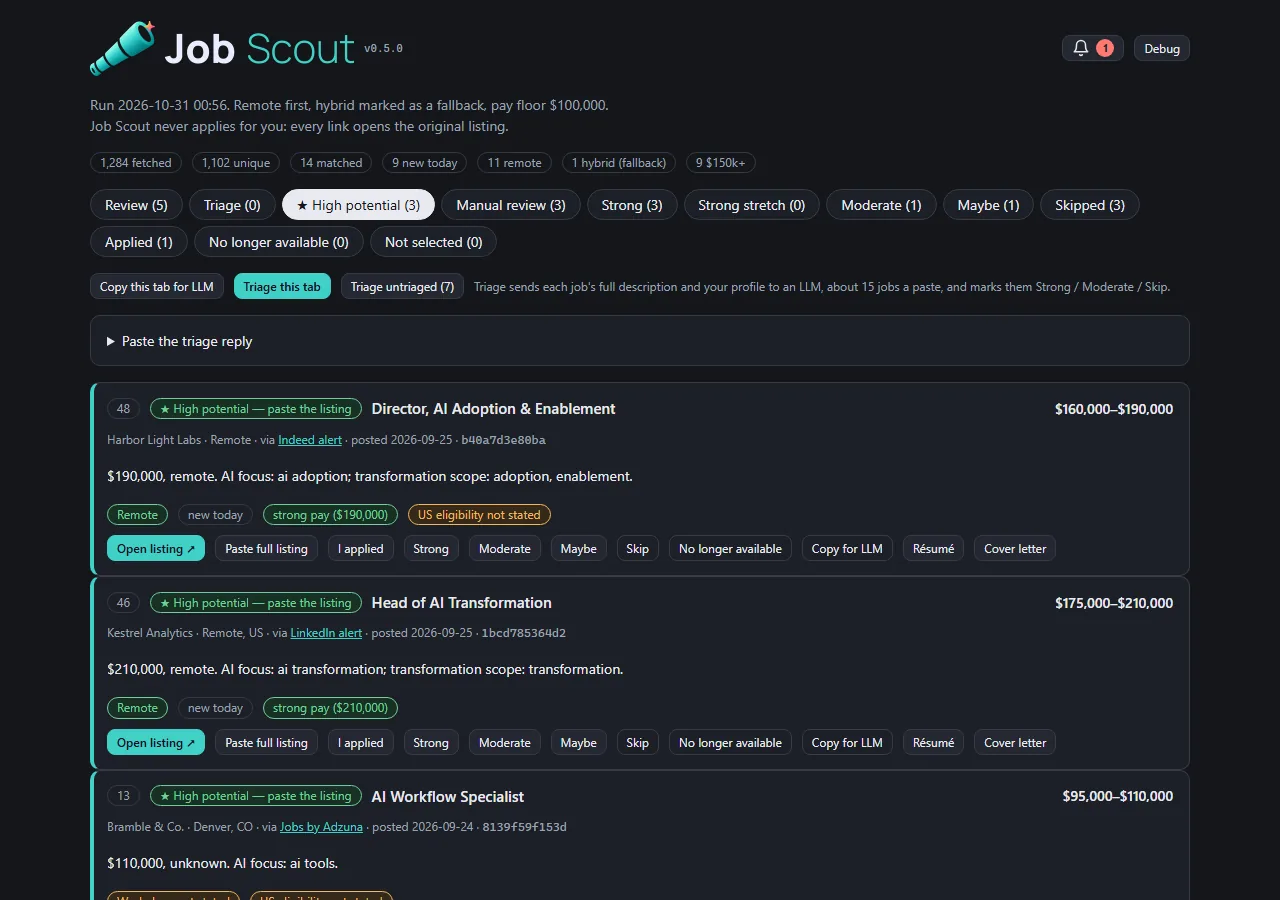
Task: Click the telescope Job Scout logo
Action: point(123,48)
